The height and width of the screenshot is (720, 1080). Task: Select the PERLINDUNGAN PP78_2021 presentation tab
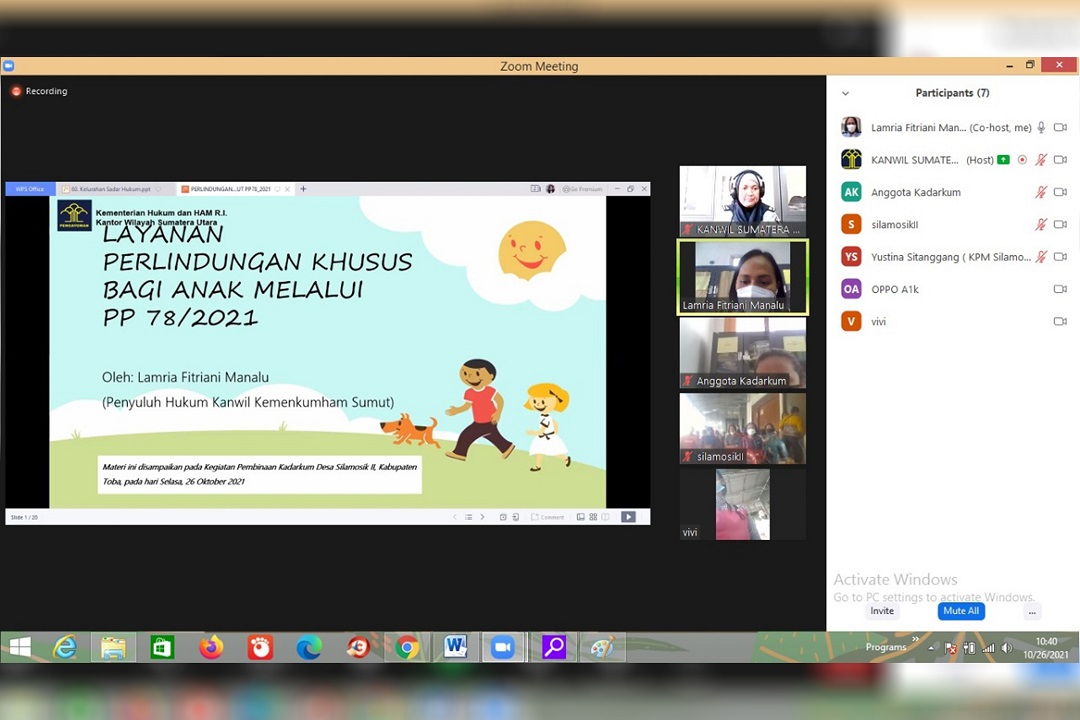[230, 189]
